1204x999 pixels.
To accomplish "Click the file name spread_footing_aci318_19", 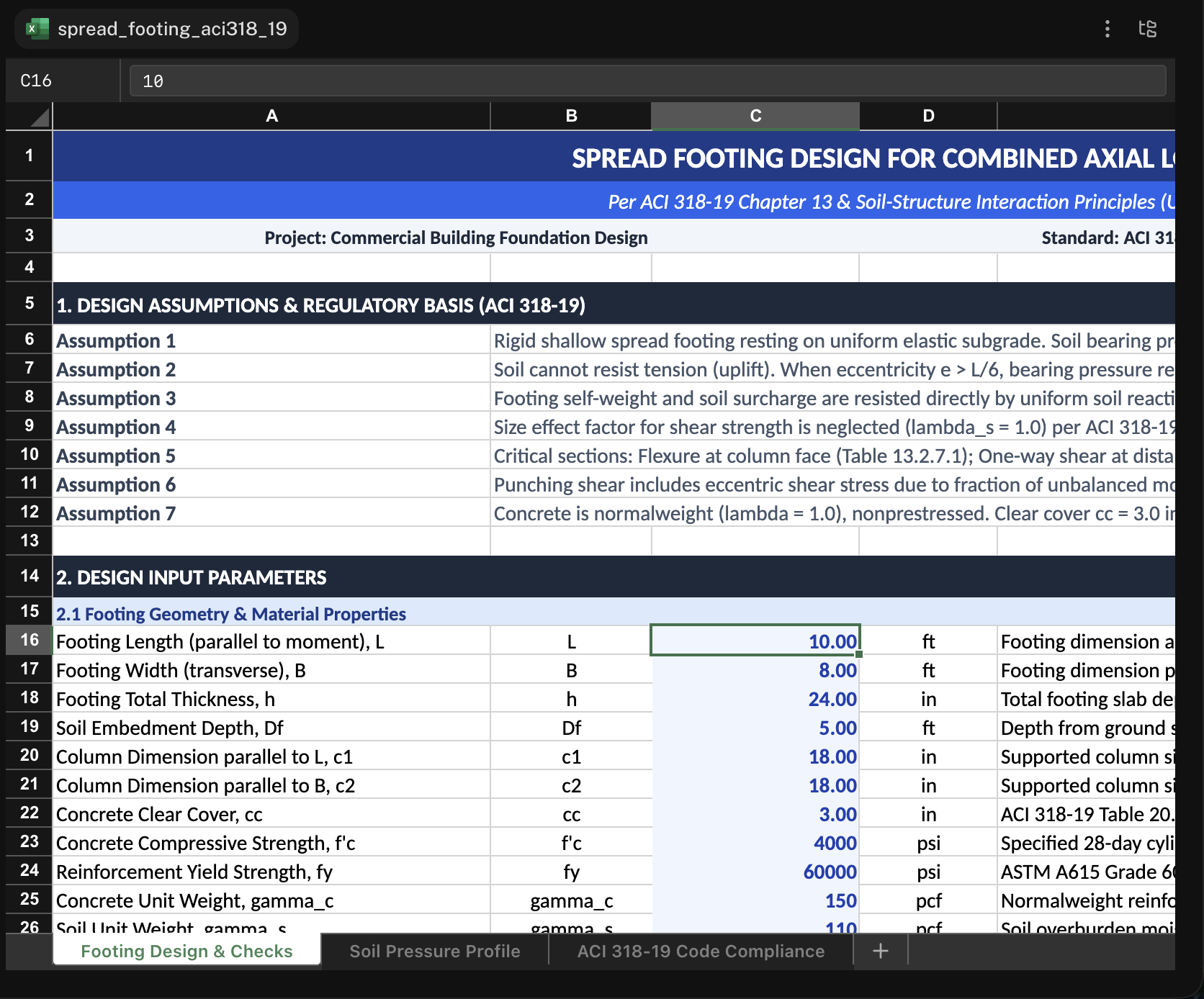I will pyautogui.click(x=172, y=29).
